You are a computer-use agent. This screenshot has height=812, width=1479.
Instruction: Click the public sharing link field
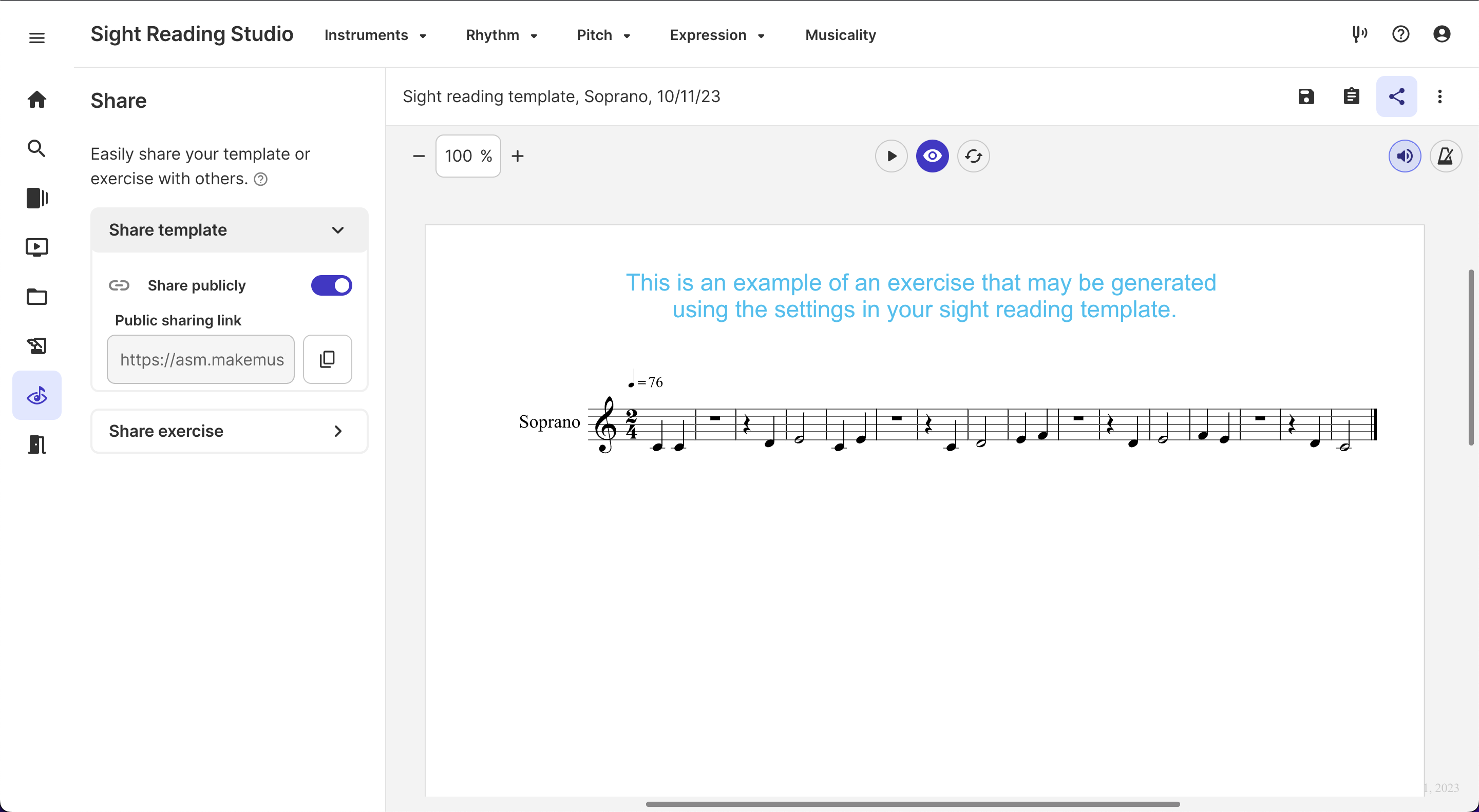[201, 359]
